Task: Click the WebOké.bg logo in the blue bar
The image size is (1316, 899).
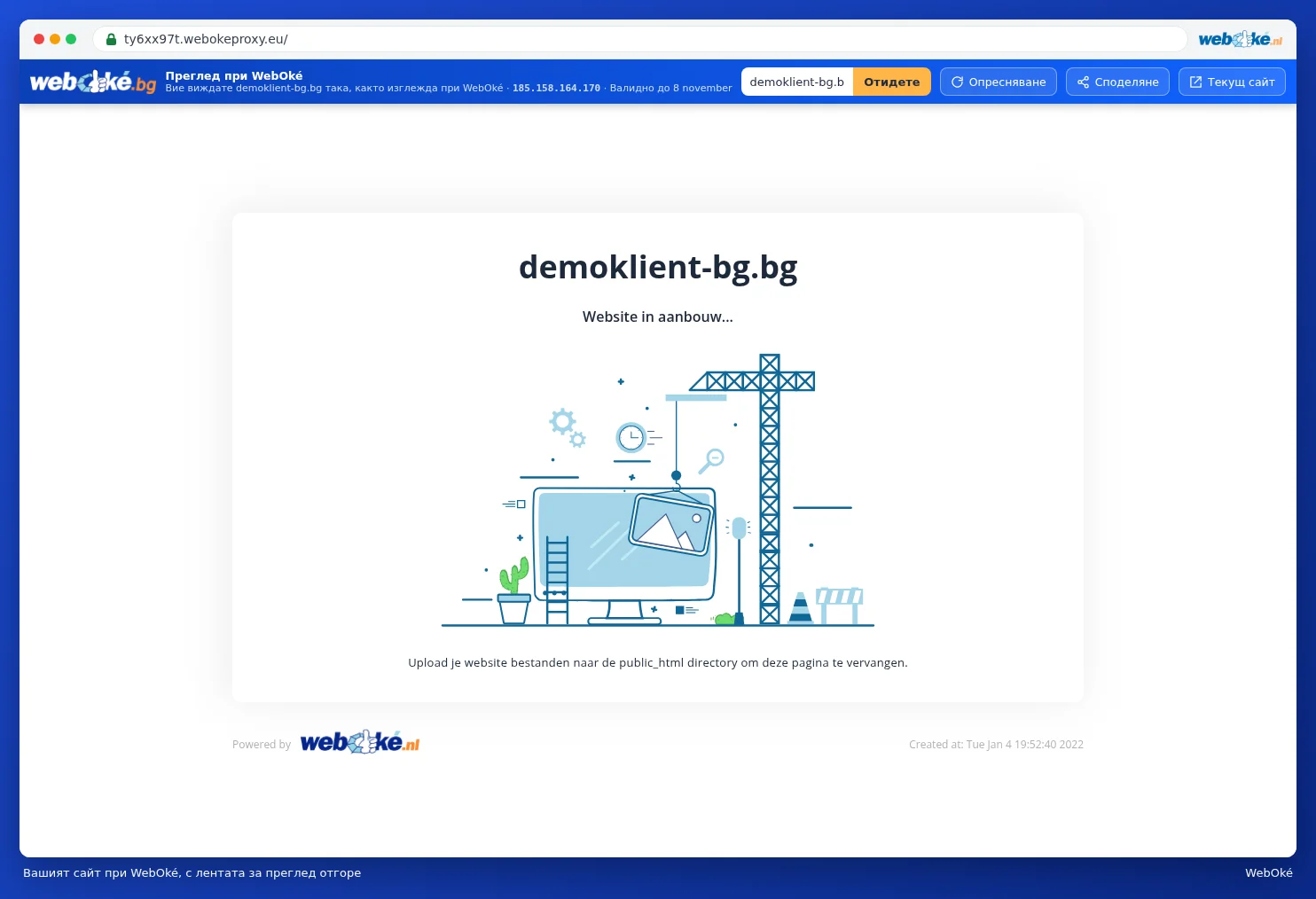Action: click(93, 82)
